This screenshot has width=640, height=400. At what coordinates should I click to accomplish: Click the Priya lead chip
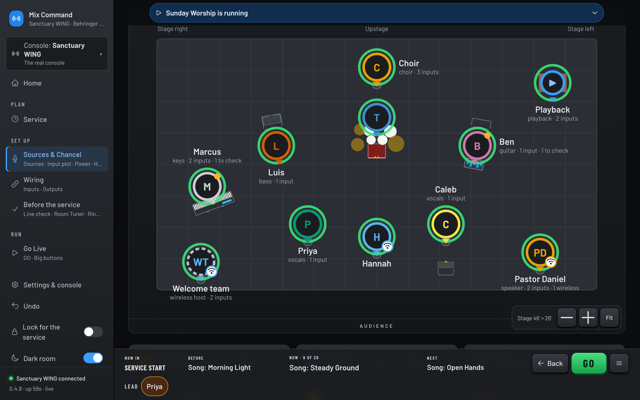[x=154, y=387]
